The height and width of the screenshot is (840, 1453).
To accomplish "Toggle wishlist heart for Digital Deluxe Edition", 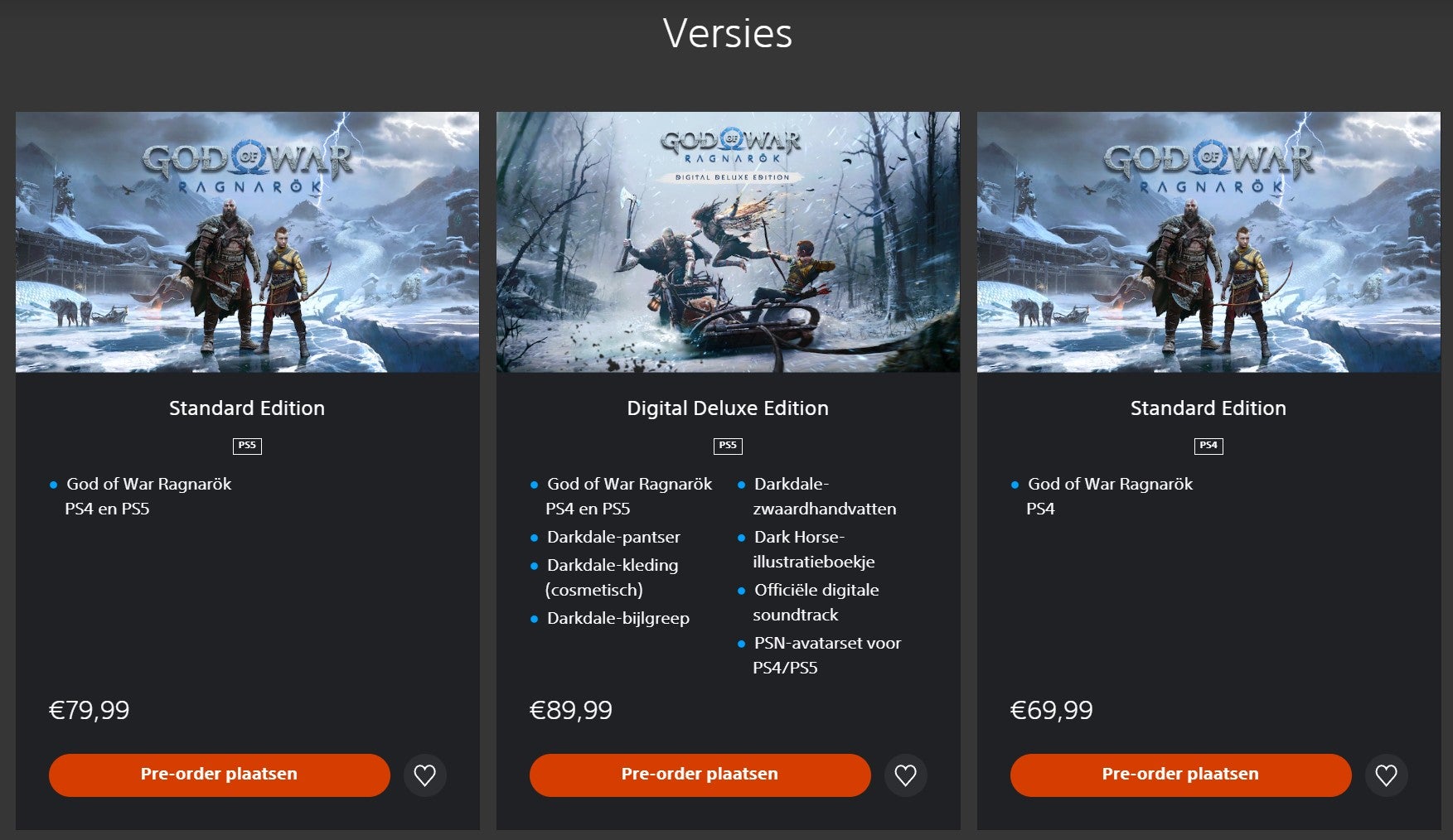I will [905, 775].
